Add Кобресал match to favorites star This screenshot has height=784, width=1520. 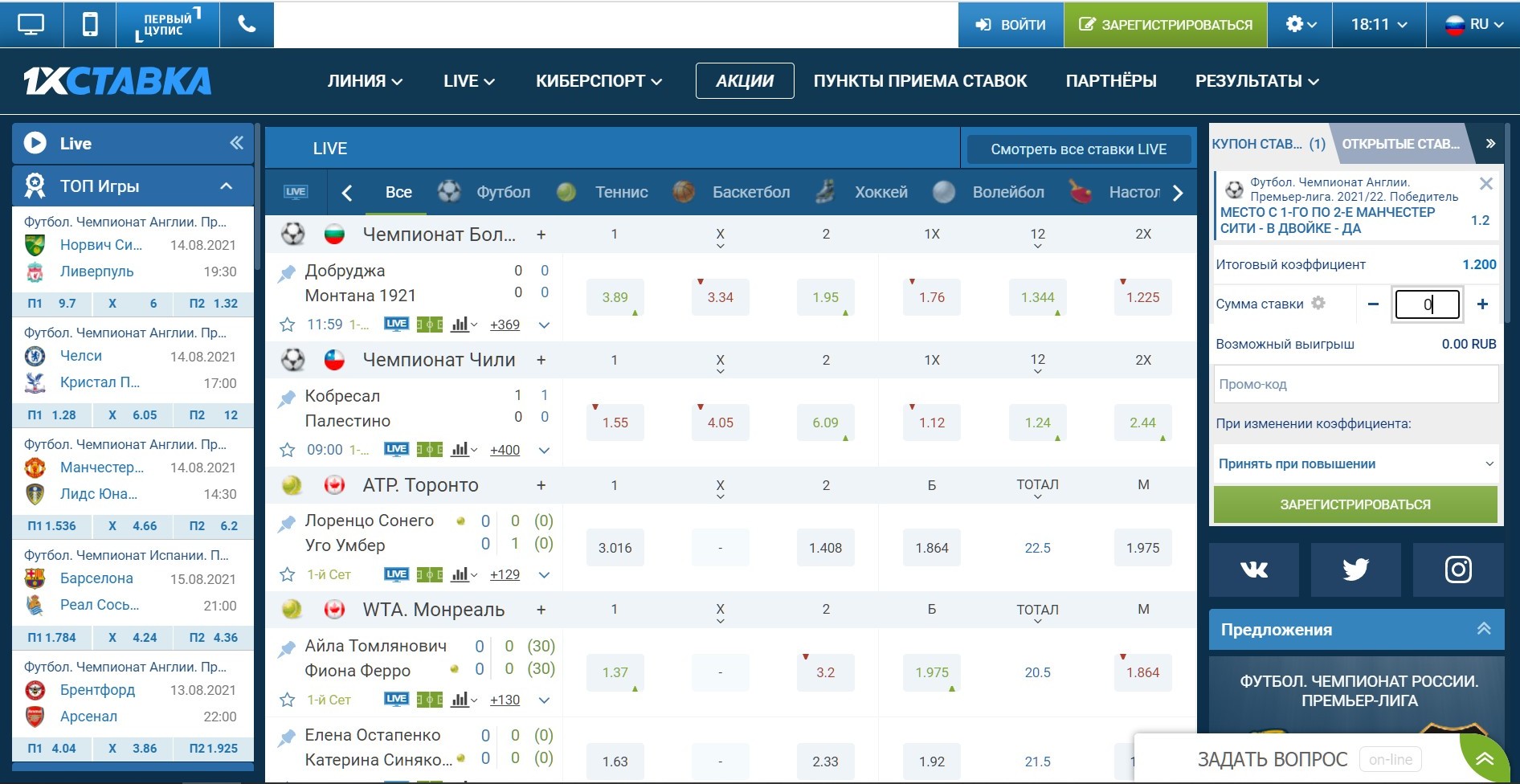coord(287,450)
